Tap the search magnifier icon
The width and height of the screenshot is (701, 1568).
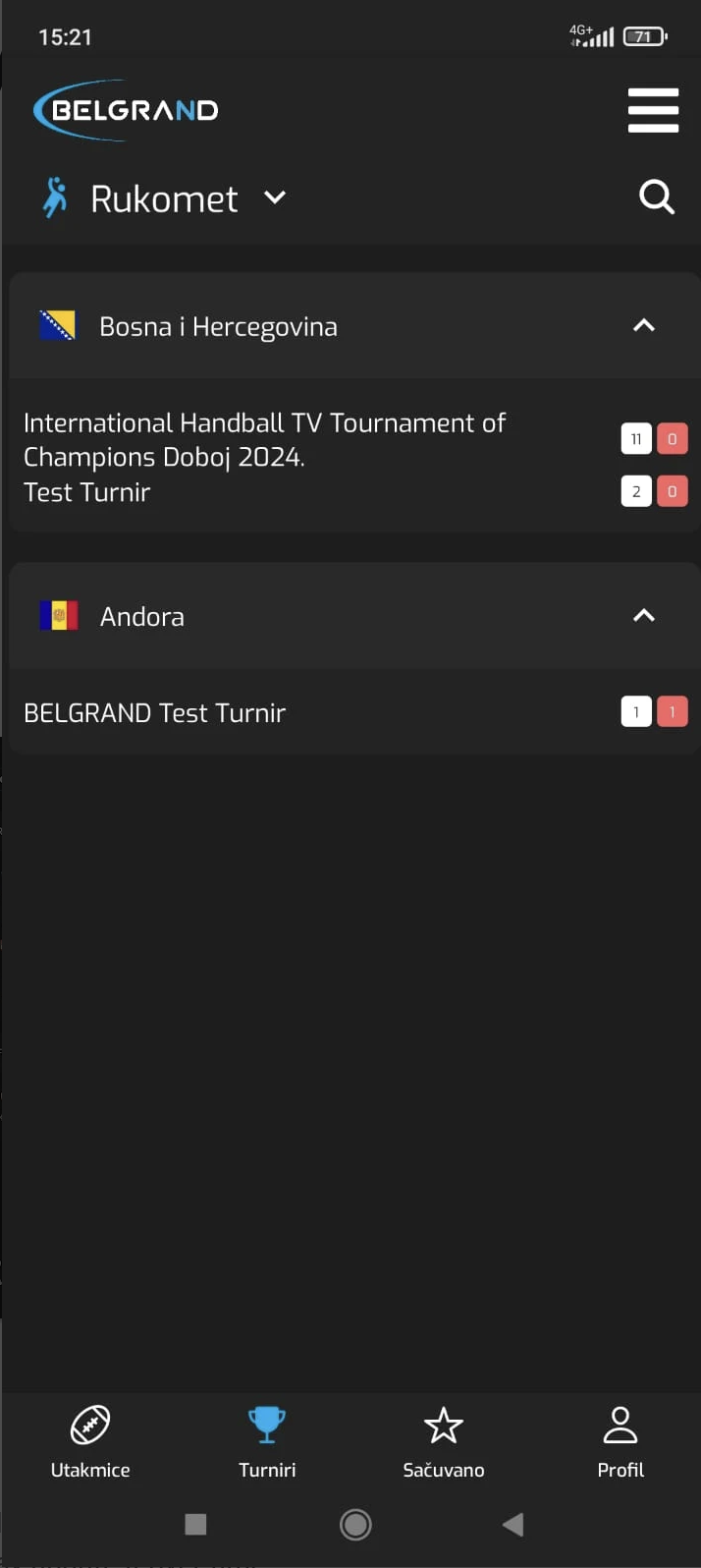(656, 197)
